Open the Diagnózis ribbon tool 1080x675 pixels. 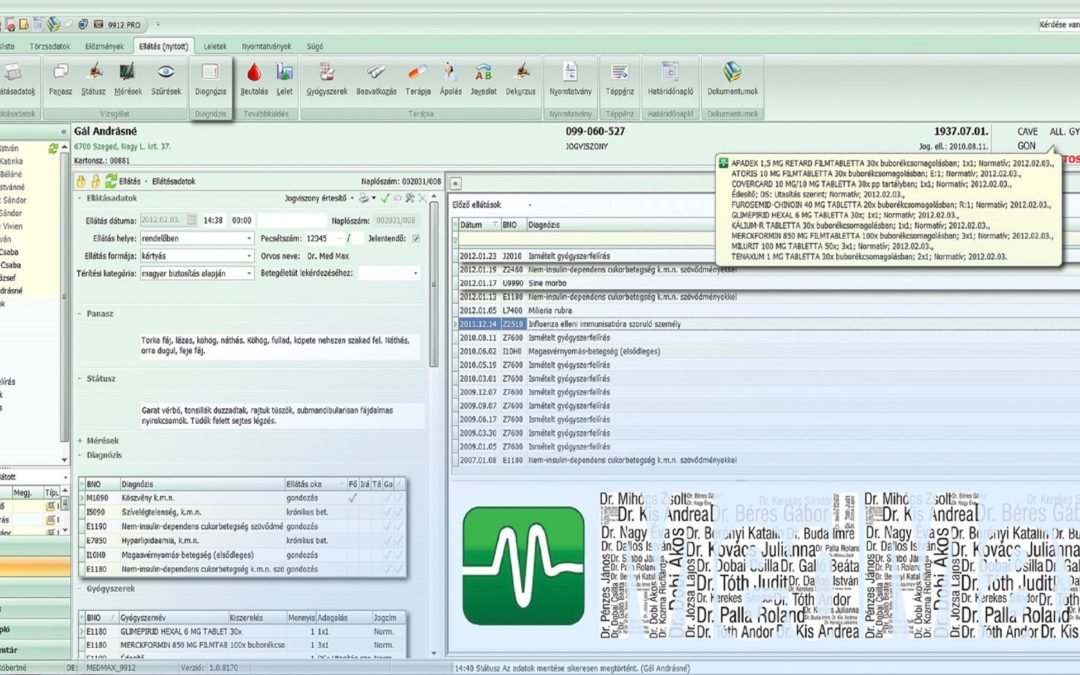(210, 78)
